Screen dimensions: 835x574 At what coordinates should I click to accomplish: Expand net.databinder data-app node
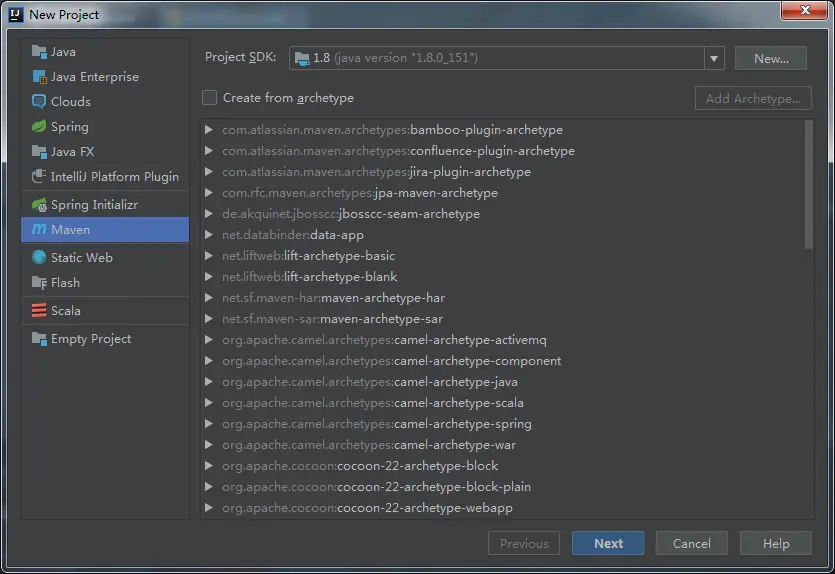[x=209, y=235]
